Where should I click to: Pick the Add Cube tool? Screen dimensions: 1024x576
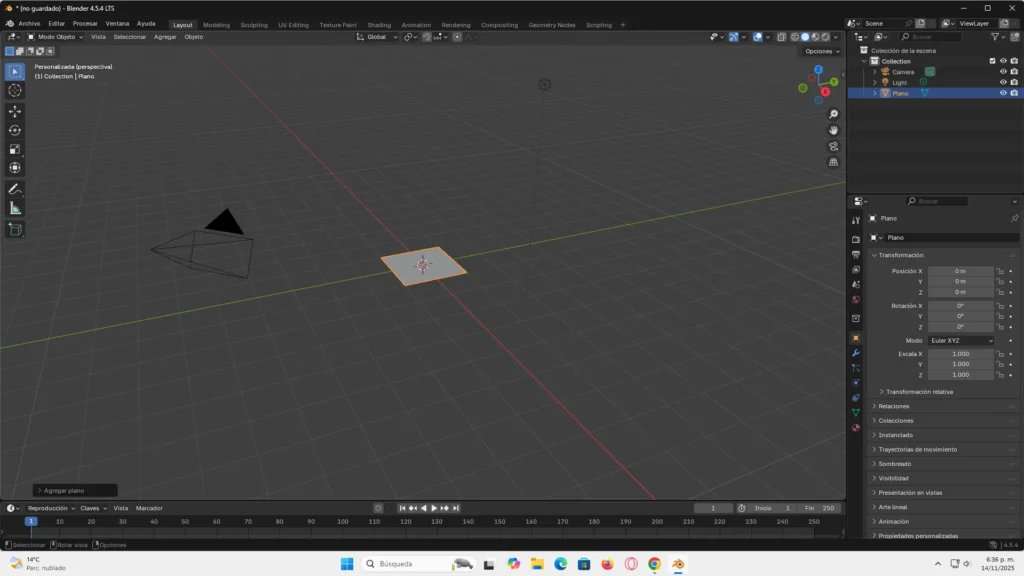click(15, 229)
